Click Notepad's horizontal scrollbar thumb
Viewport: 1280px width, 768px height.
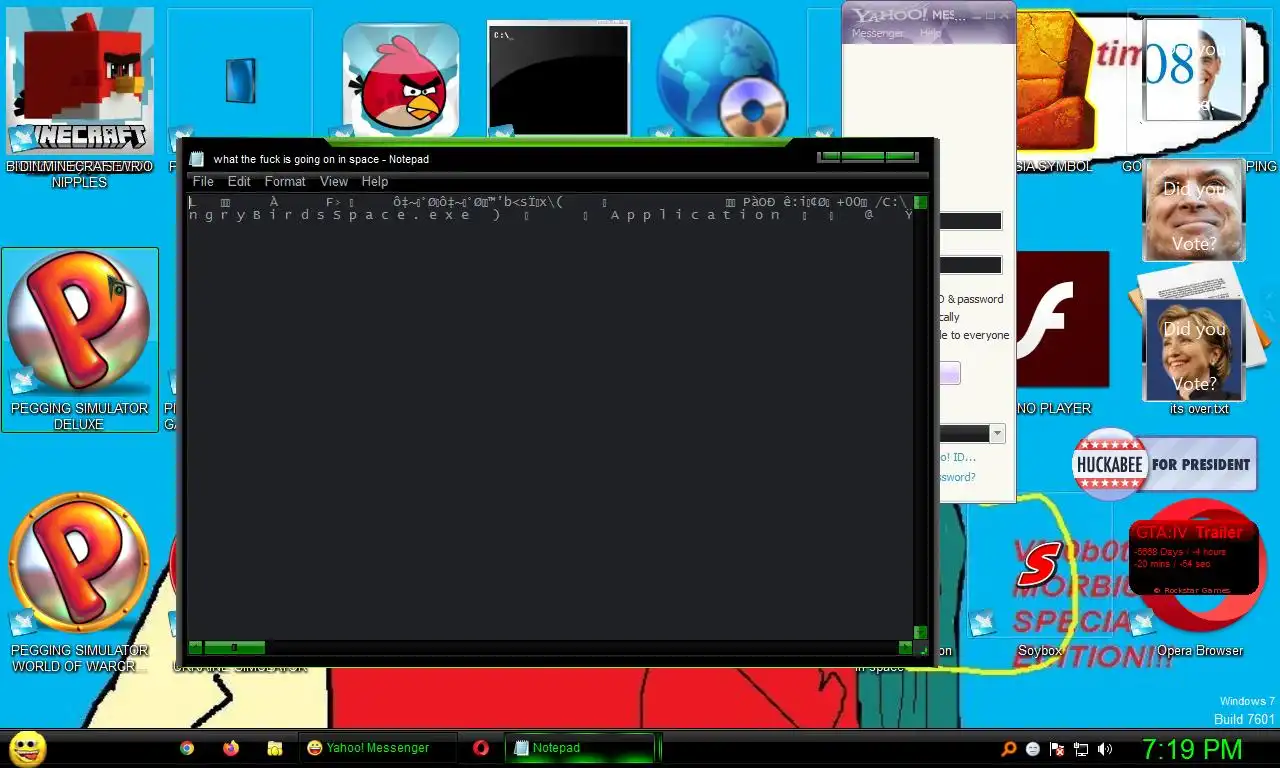[234, 648]
